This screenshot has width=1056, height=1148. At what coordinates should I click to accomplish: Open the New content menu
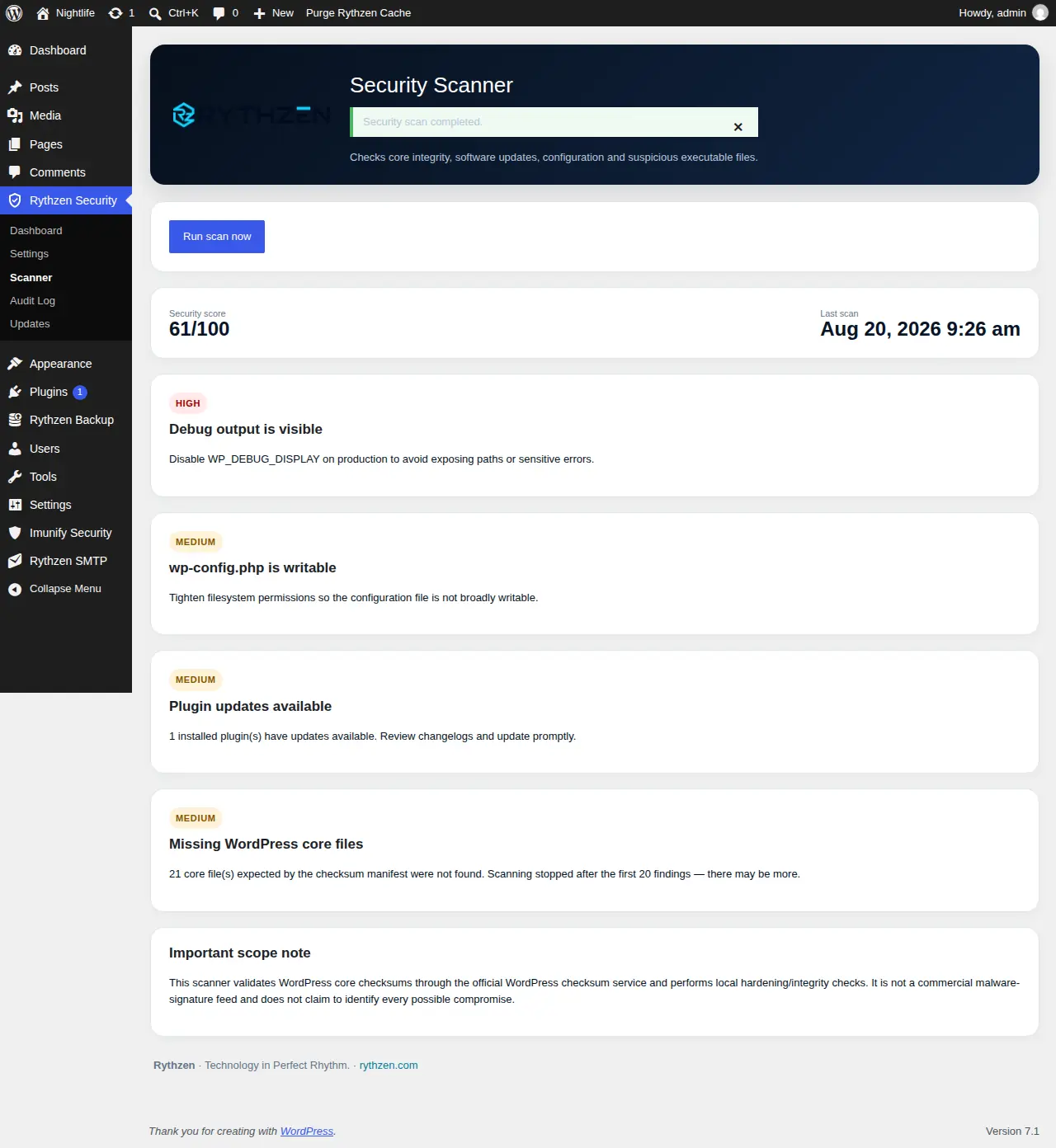click(273, 13)
